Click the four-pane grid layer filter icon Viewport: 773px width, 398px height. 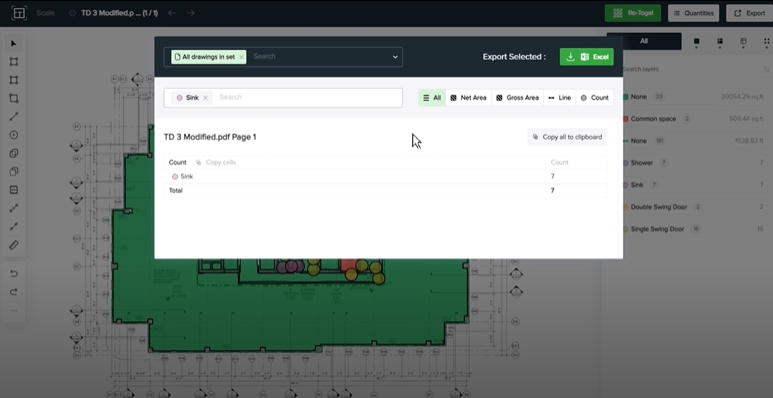point(720,41)
